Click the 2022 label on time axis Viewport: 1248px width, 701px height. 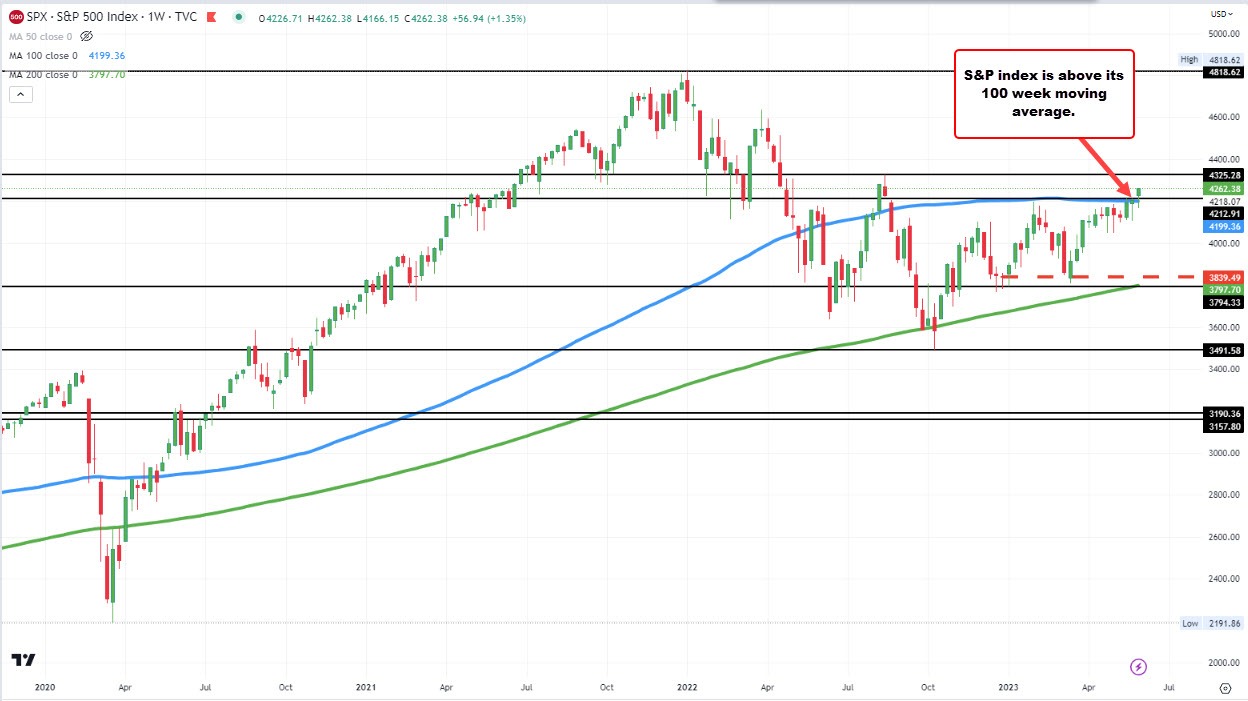coord(686,687)
